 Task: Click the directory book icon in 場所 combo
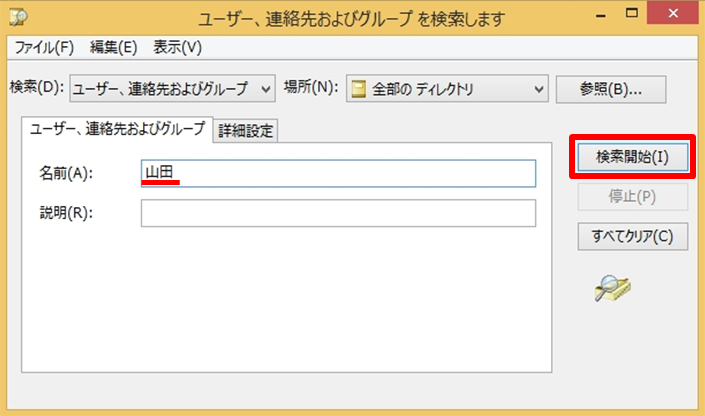358,89
